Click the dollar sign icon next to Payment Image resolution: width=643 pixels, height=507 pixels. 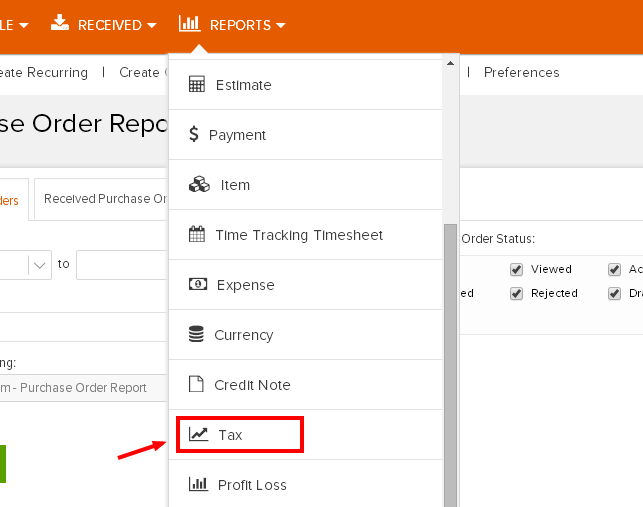coord(196,135)
